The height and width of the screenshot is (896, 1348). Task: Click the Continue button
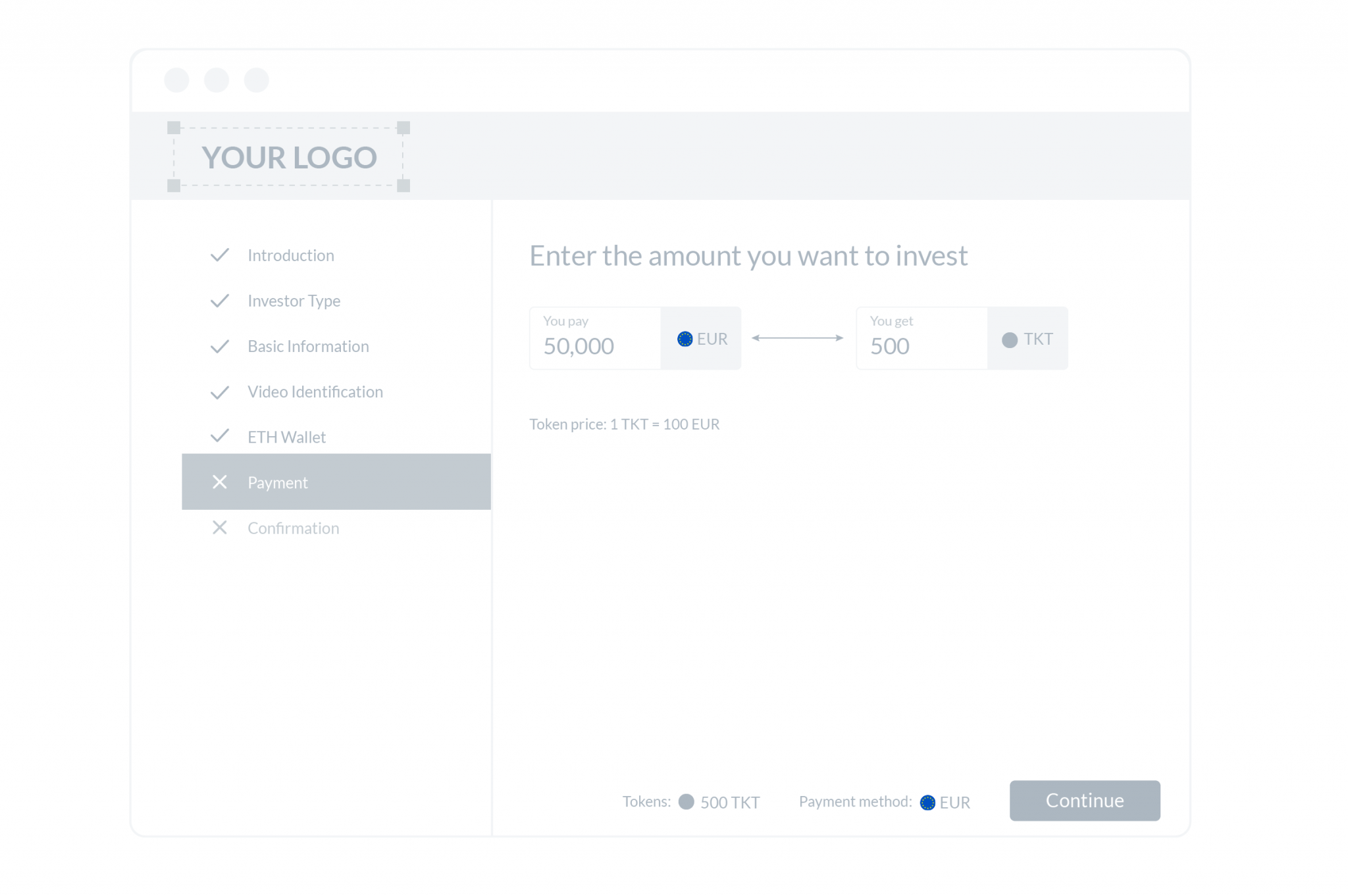point(1085,801)
